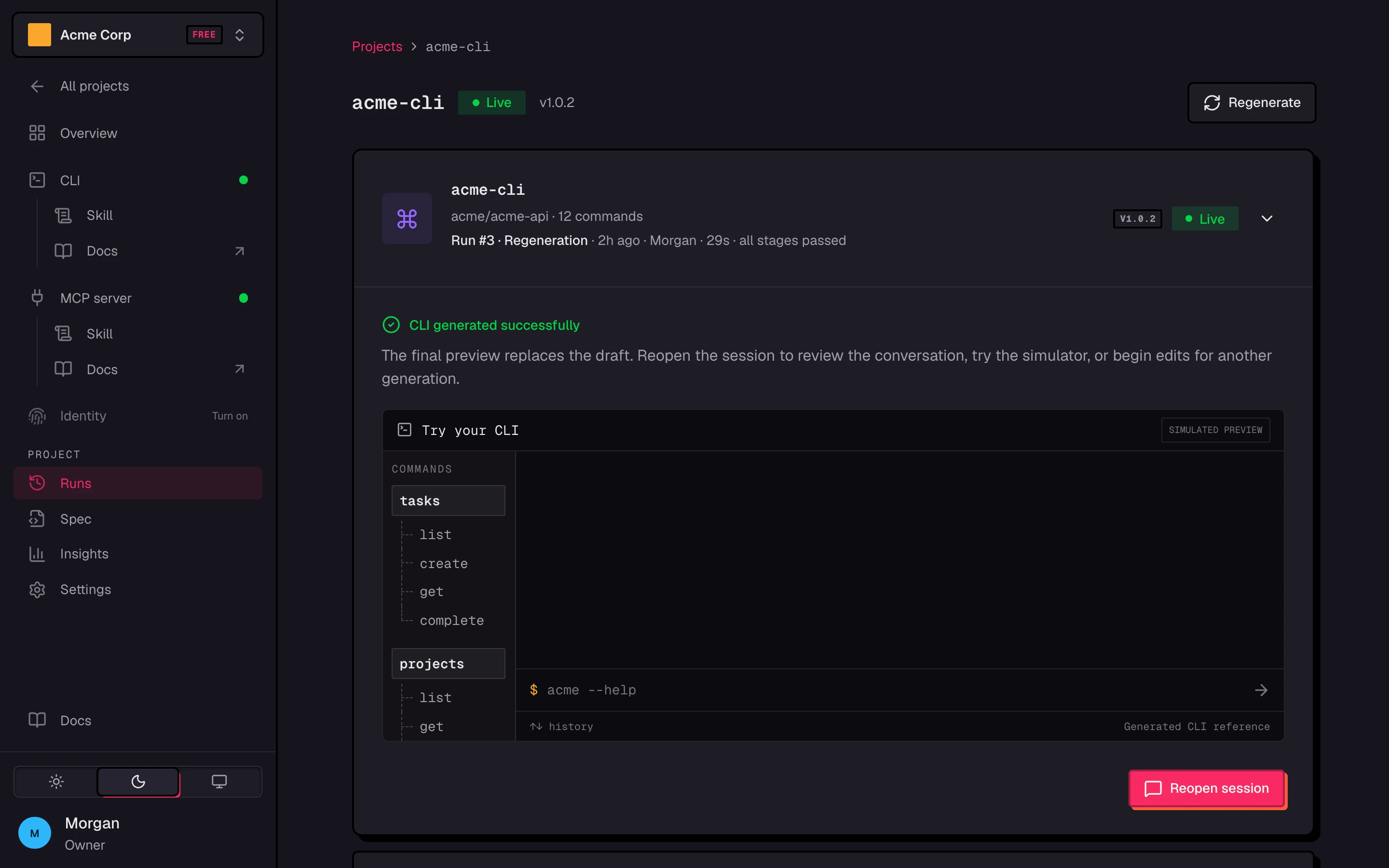Open the Acme Corp workspace switcher
This screenshot has height=868, width=1389.
tap(137, 35)
